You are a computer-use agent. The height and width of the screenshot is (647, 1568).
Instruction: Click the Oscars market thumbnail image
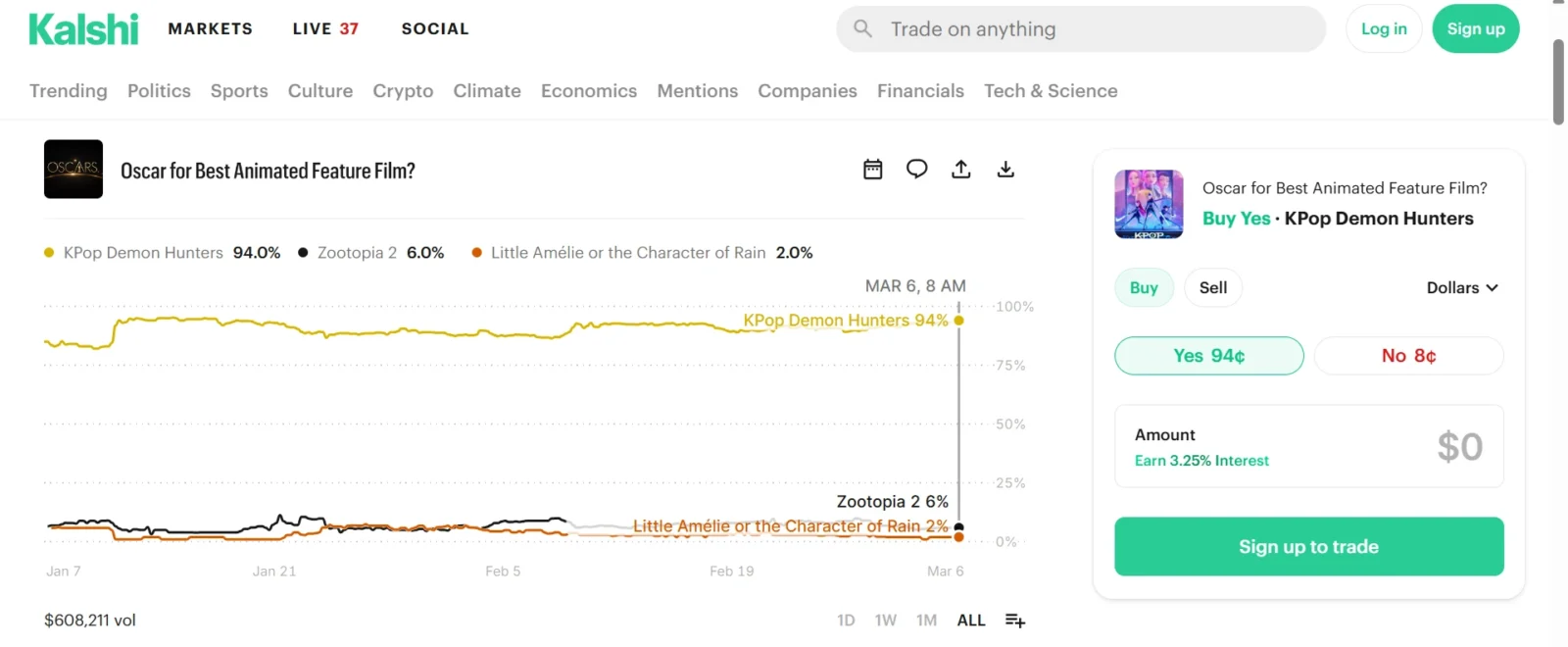73,170
